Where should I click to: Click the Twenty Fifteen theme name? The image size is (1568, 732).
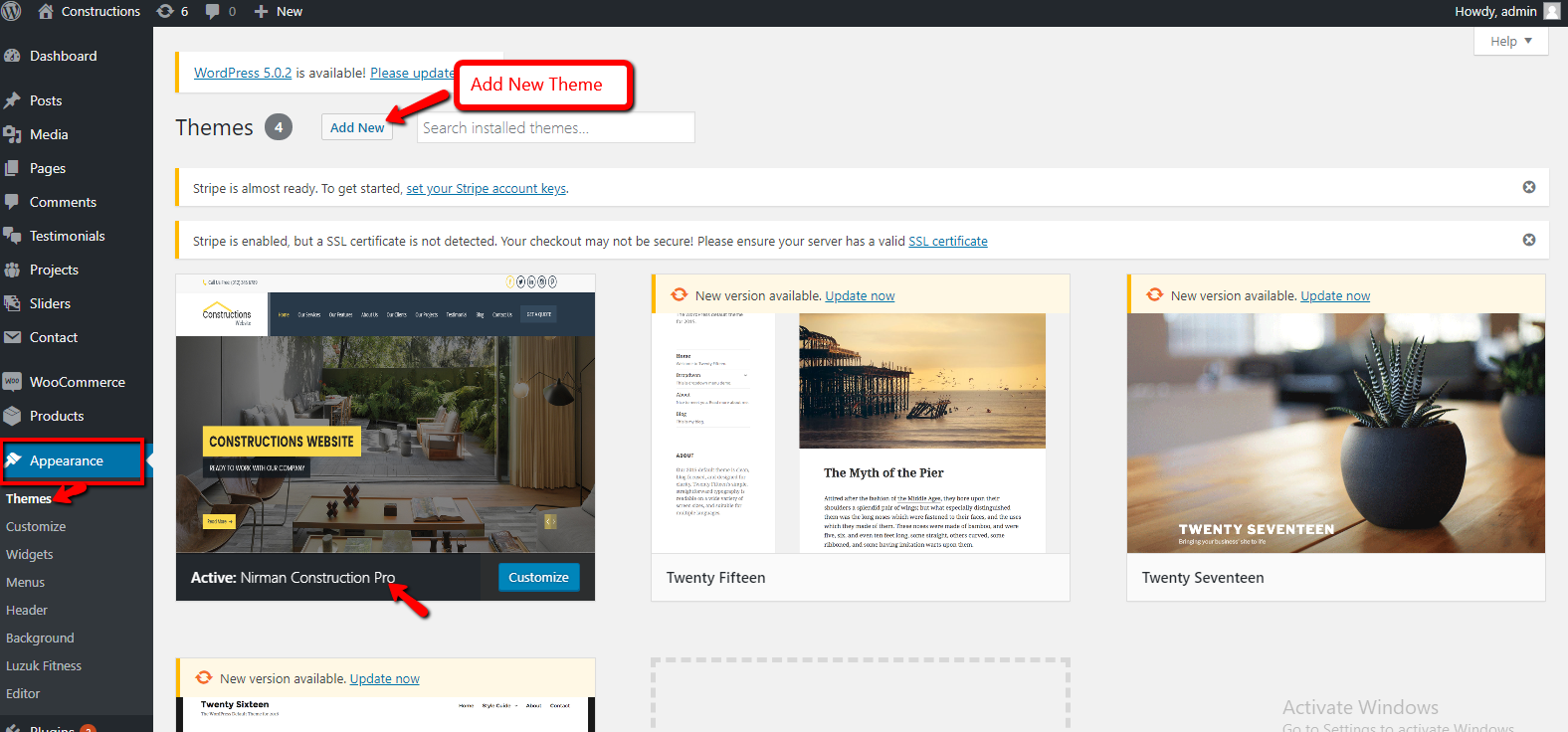[x=716, y=578]
